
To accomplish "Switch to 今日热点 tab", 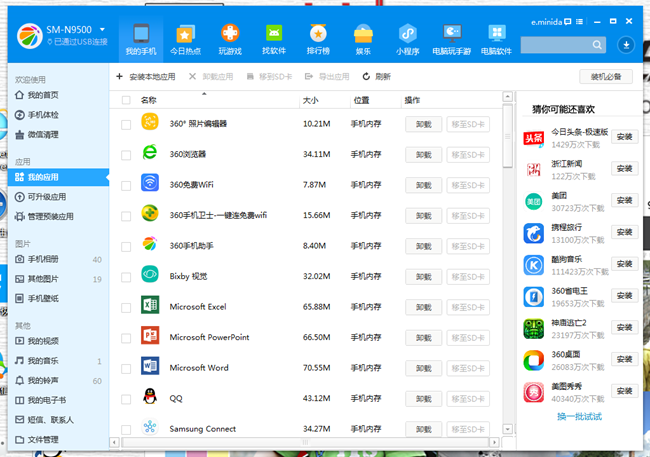I will 185,40.
